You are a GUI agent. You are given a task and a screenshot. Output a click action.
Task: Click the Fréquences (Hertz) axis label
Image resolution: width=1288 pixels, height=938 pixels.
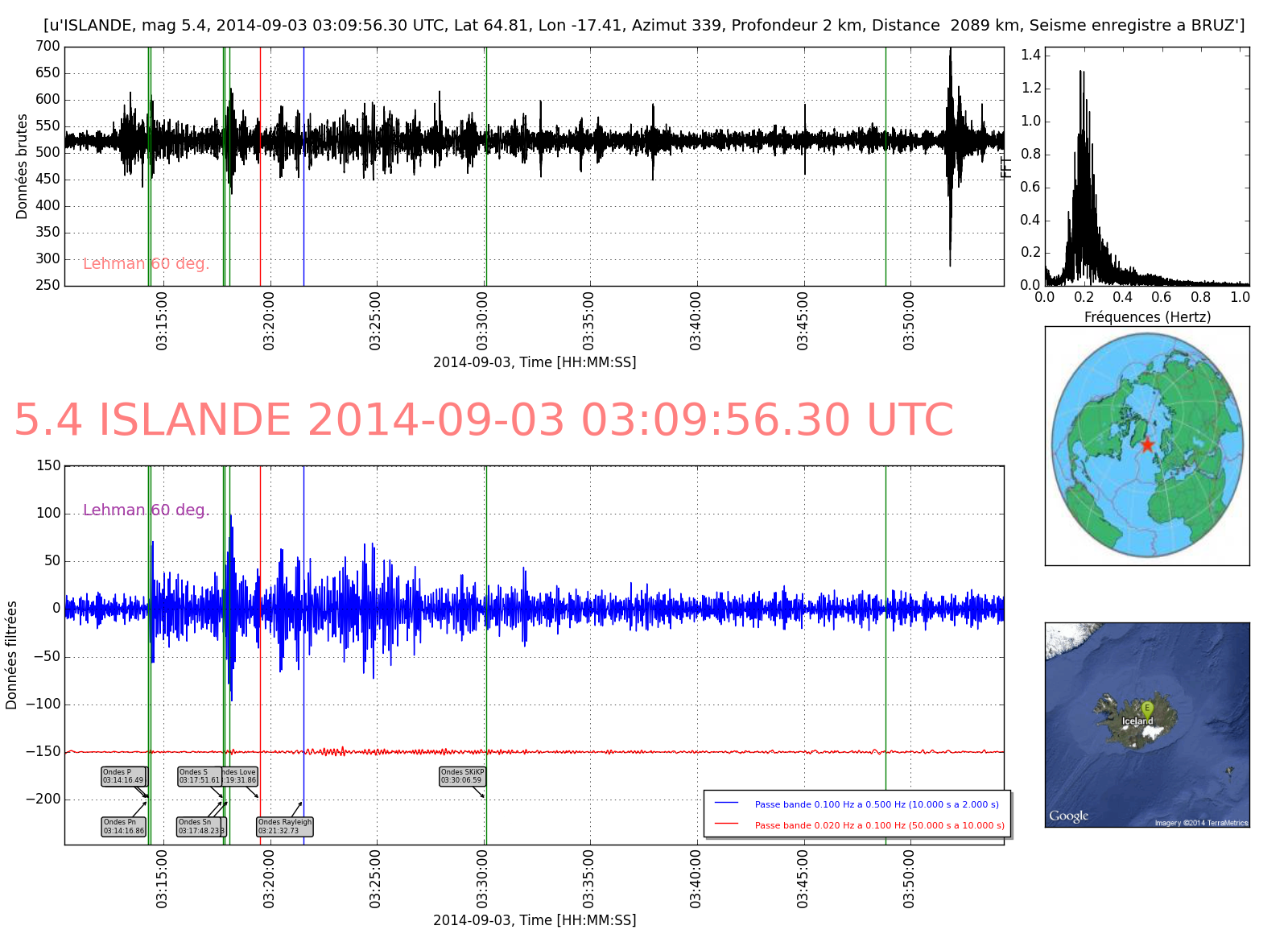click(x=1147, y=317)
